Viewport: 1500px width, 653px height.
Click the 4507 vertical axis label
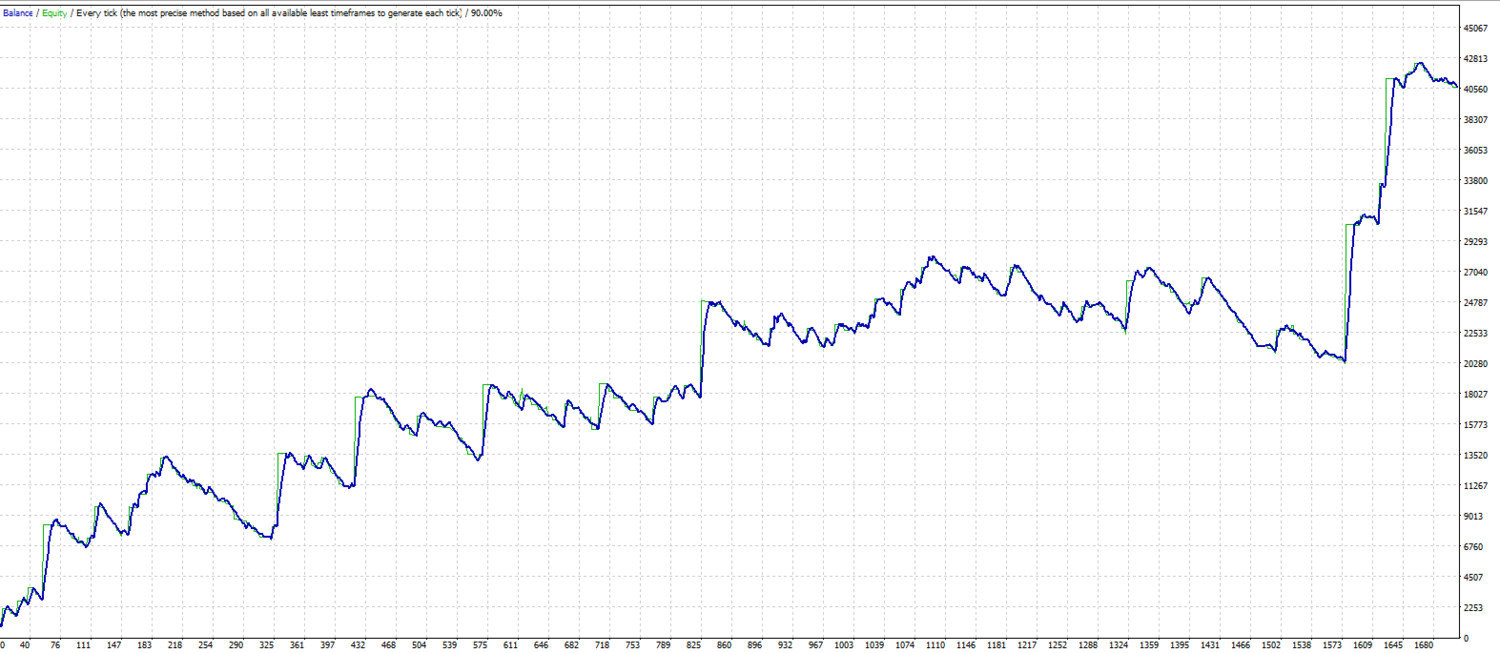(x=1474, y=577)
